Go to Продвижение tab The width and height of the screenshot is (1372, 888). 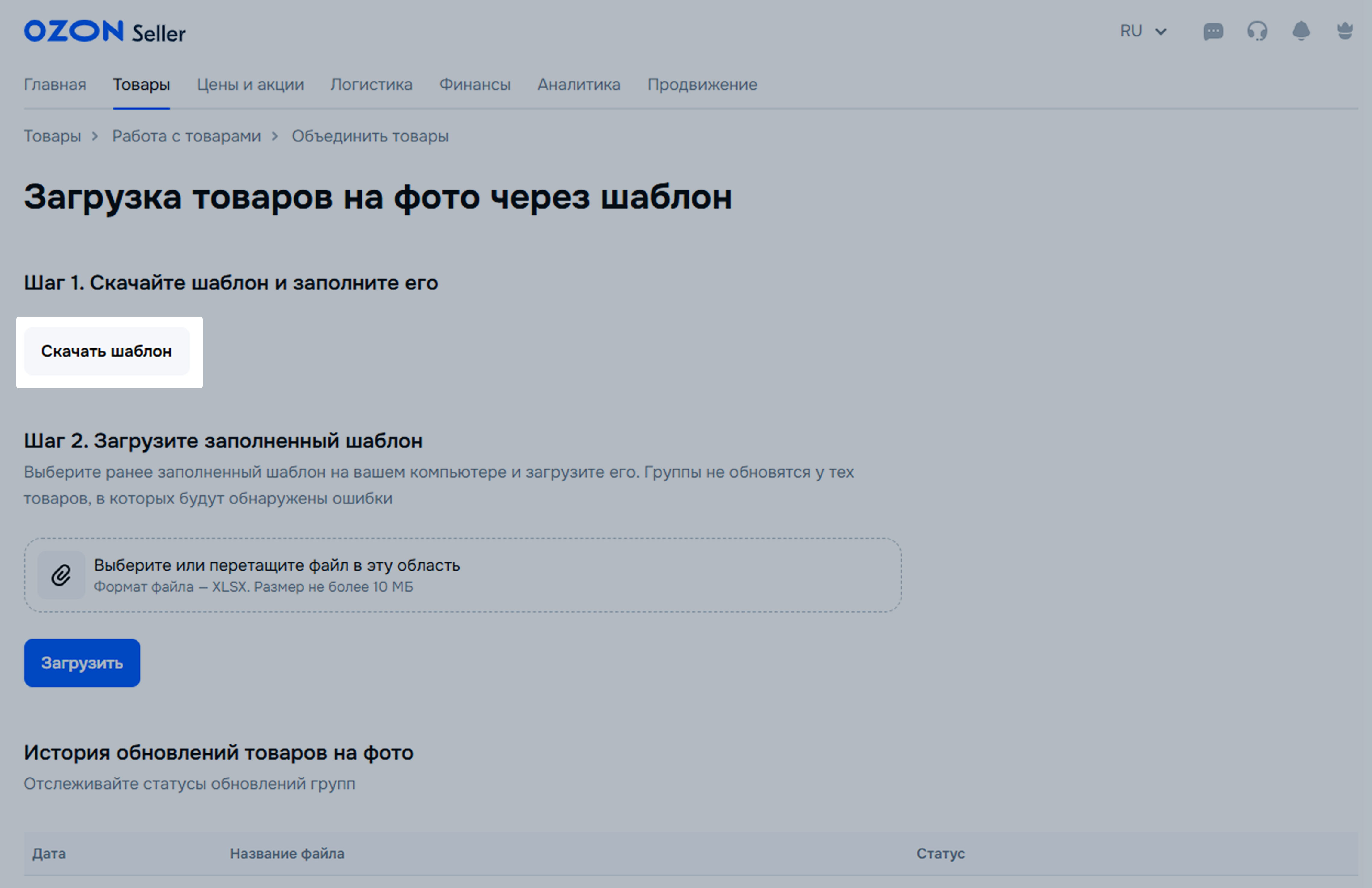pos(702,85)
